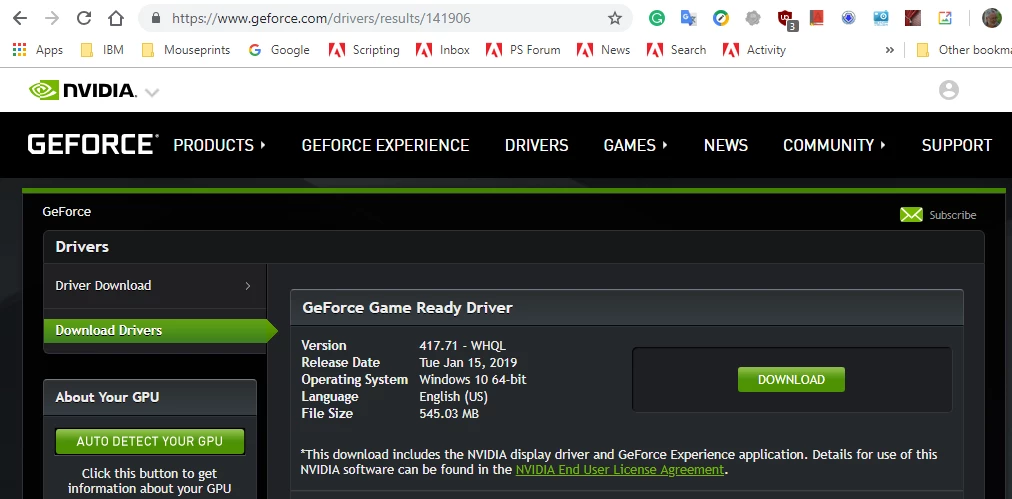
Task: Open the browser home page icon
Action: click(x=116, y=18)
